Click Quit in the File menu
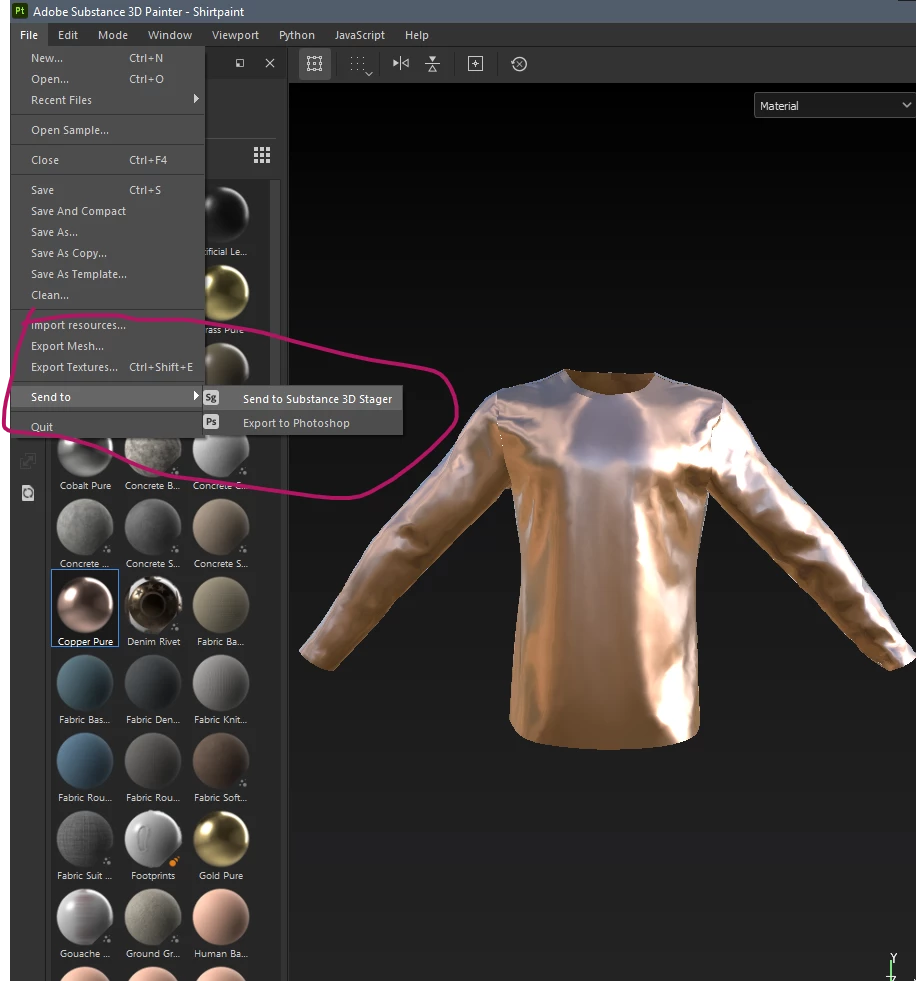916x981 pixels. point(108,427)
